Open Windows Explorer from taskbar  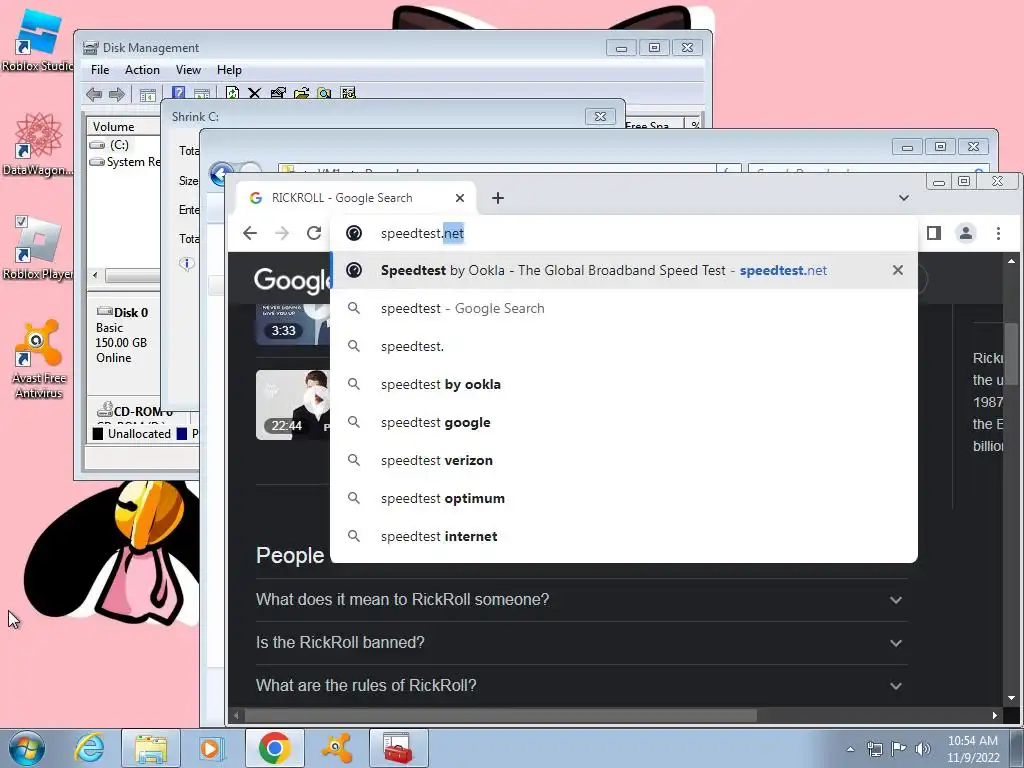click(151, 748)
